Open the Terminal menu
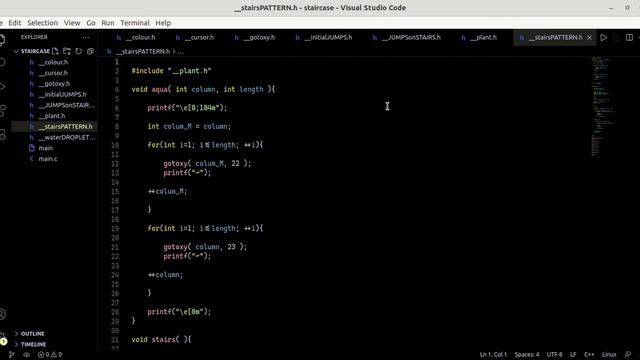Screen dimensions: 640x360 (x=135, y=23)
